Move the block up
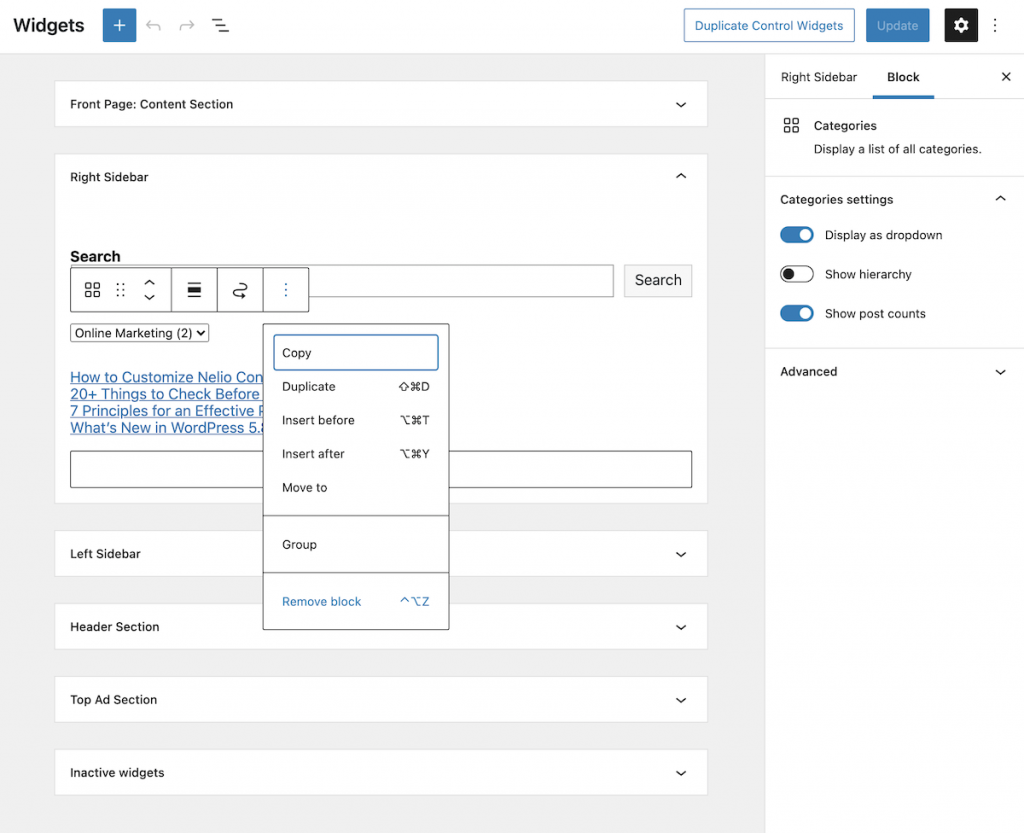Viewport: 1024px width, 833px height. click(150, 283)
